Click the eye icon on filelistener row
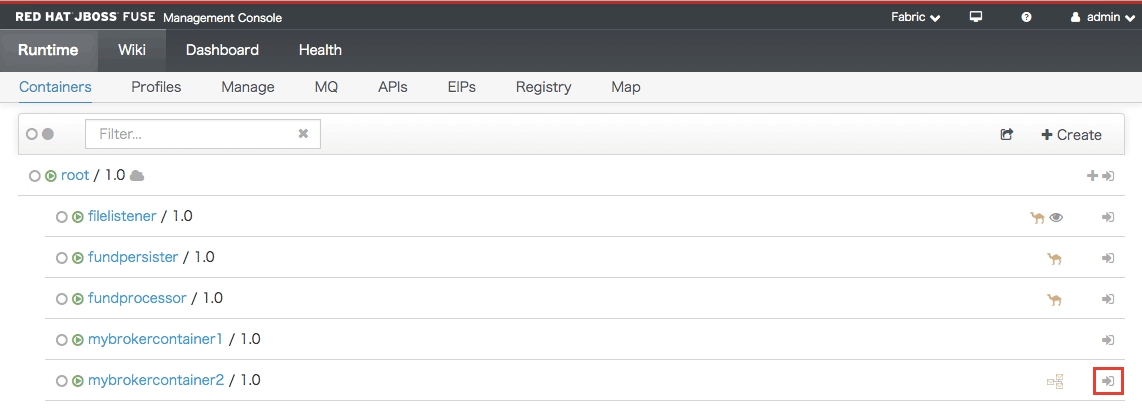 pyautogui.click(x=1056, y=217)
